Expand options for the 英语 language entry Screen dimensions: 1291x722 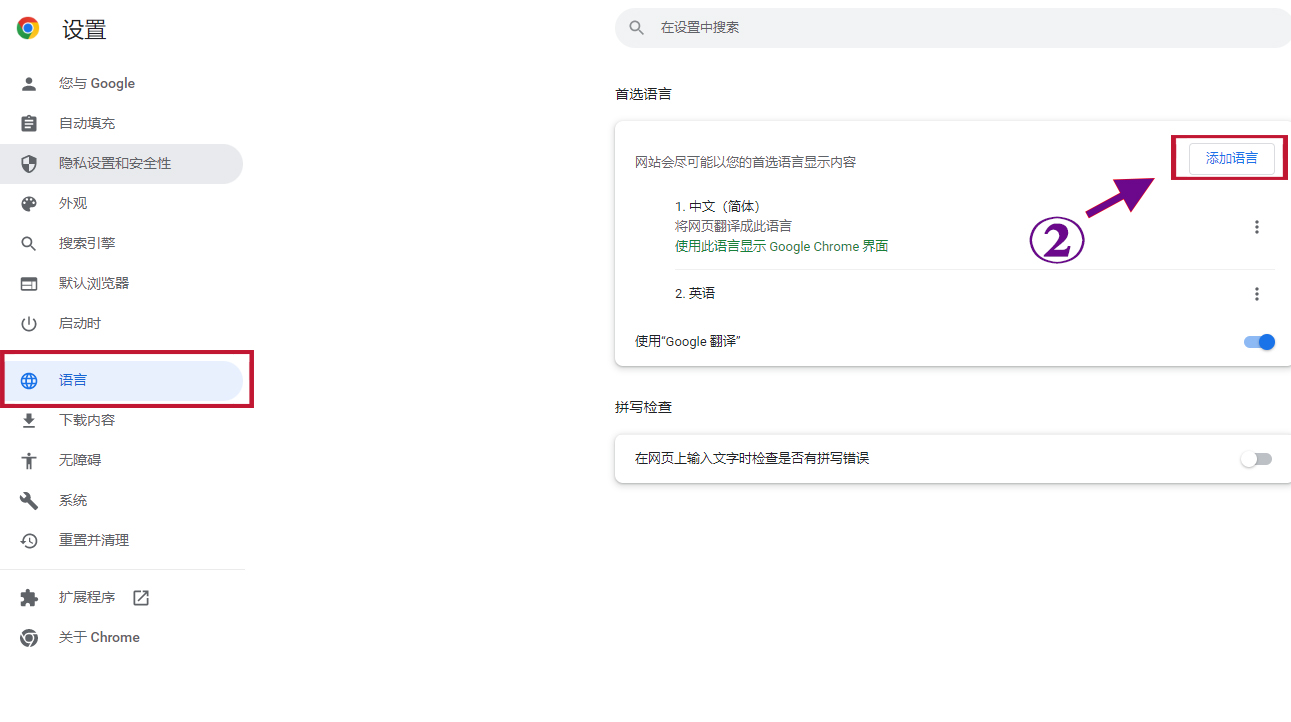point(1257,293)
